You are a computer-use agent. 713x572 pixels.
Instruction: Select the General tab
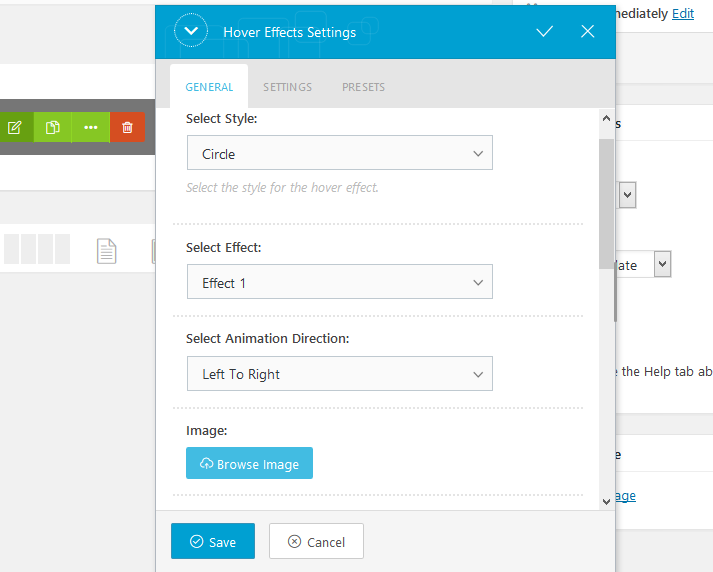click(209, 87)
